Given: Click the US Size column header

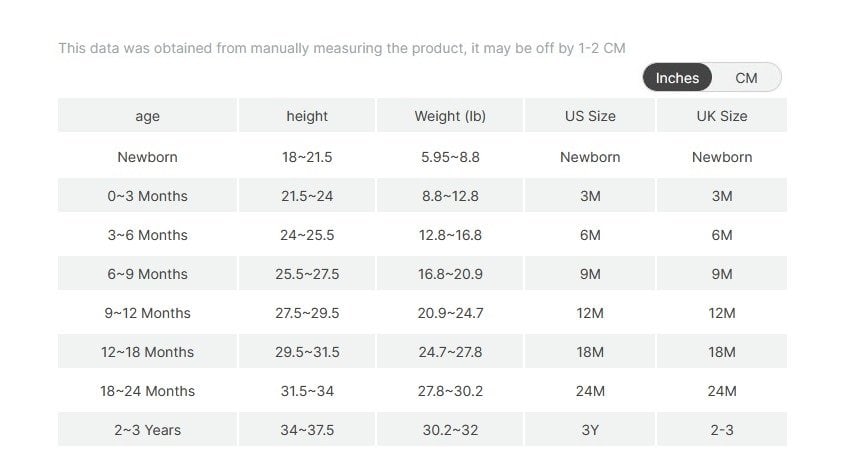Looking at the screenshot, I should click(x=590, y=116).
